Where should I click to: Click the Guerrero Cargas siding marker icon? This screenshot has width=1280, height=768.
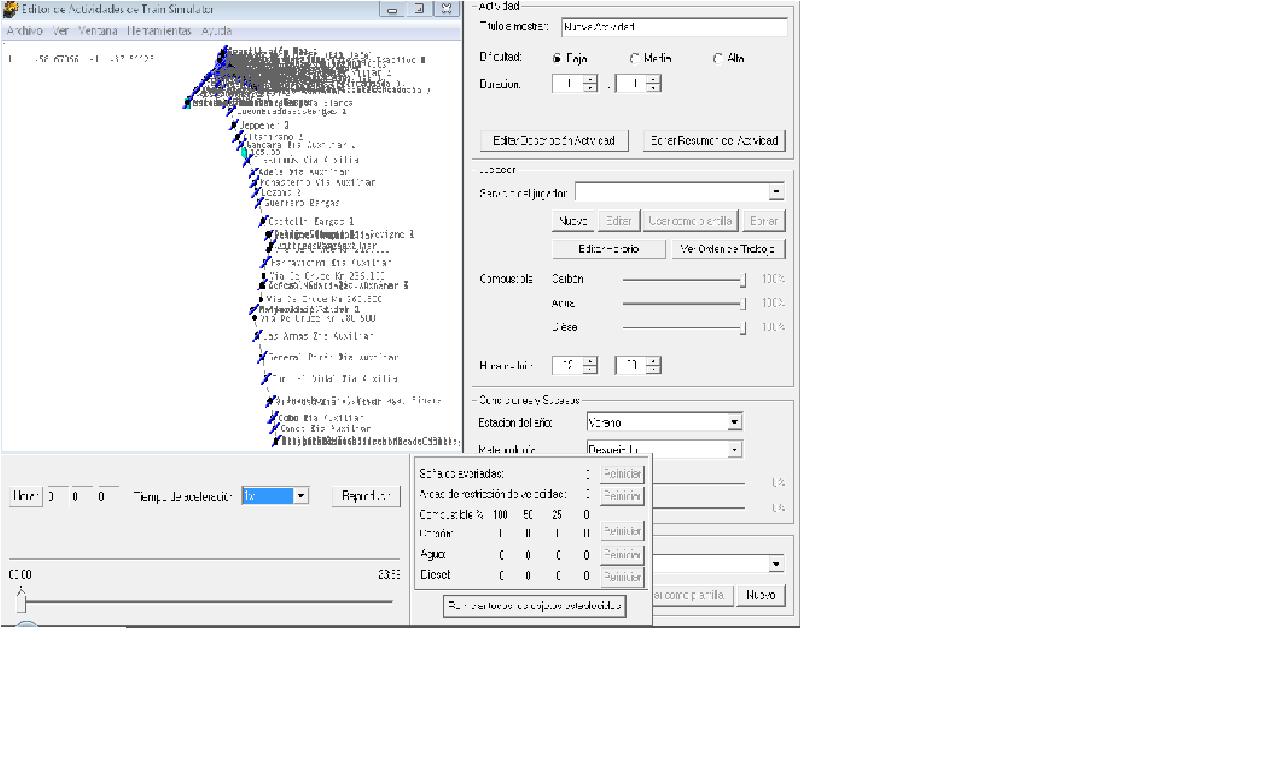[258, 203]
